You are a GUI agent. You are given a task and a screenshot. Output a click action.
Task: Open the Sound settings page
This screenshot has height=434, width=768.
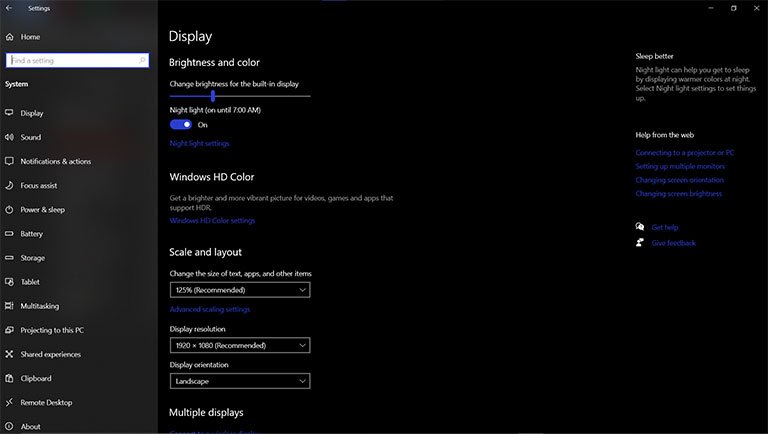click(31, 137)
